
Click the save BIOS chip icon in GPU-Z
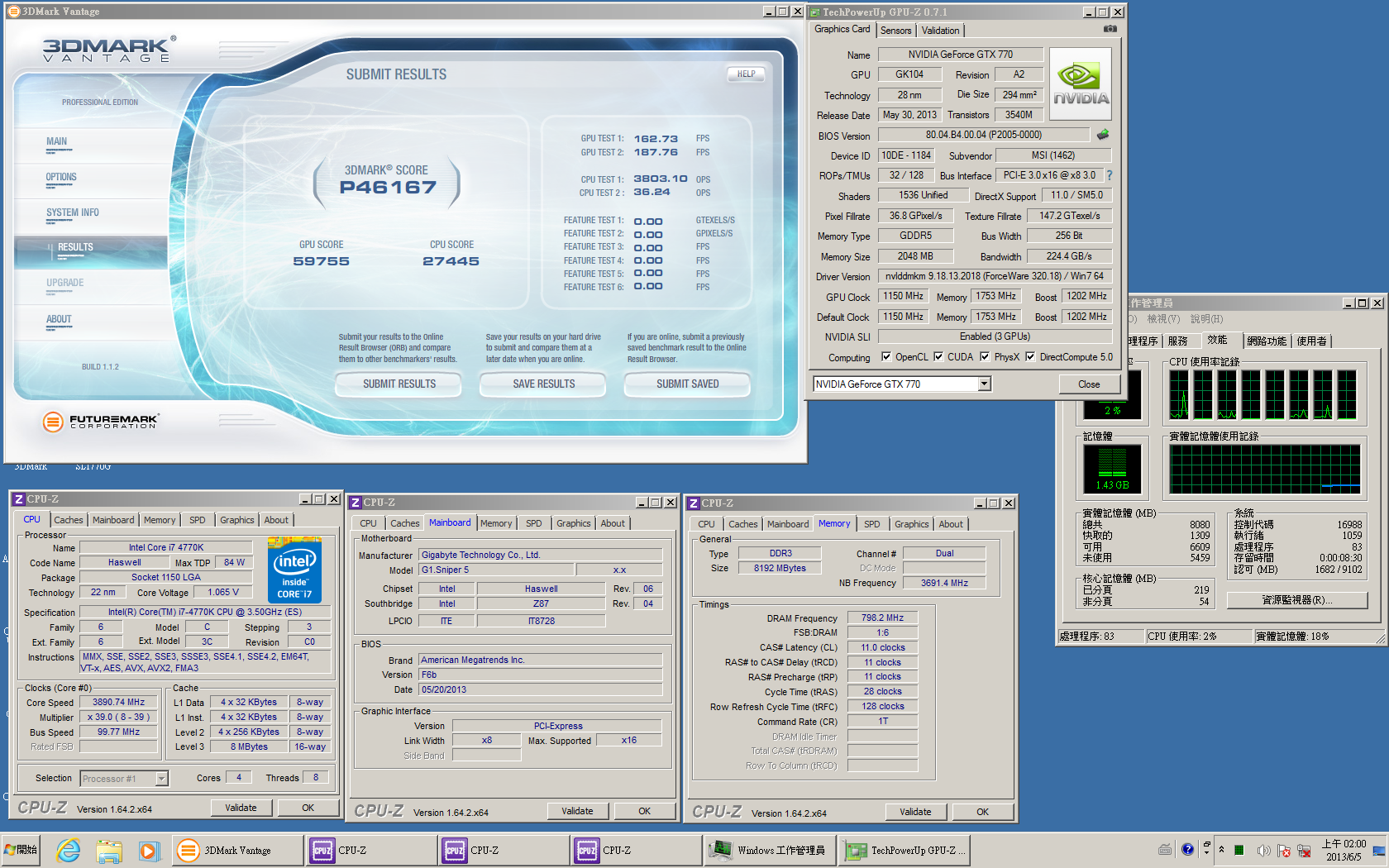pos(1103,134)
